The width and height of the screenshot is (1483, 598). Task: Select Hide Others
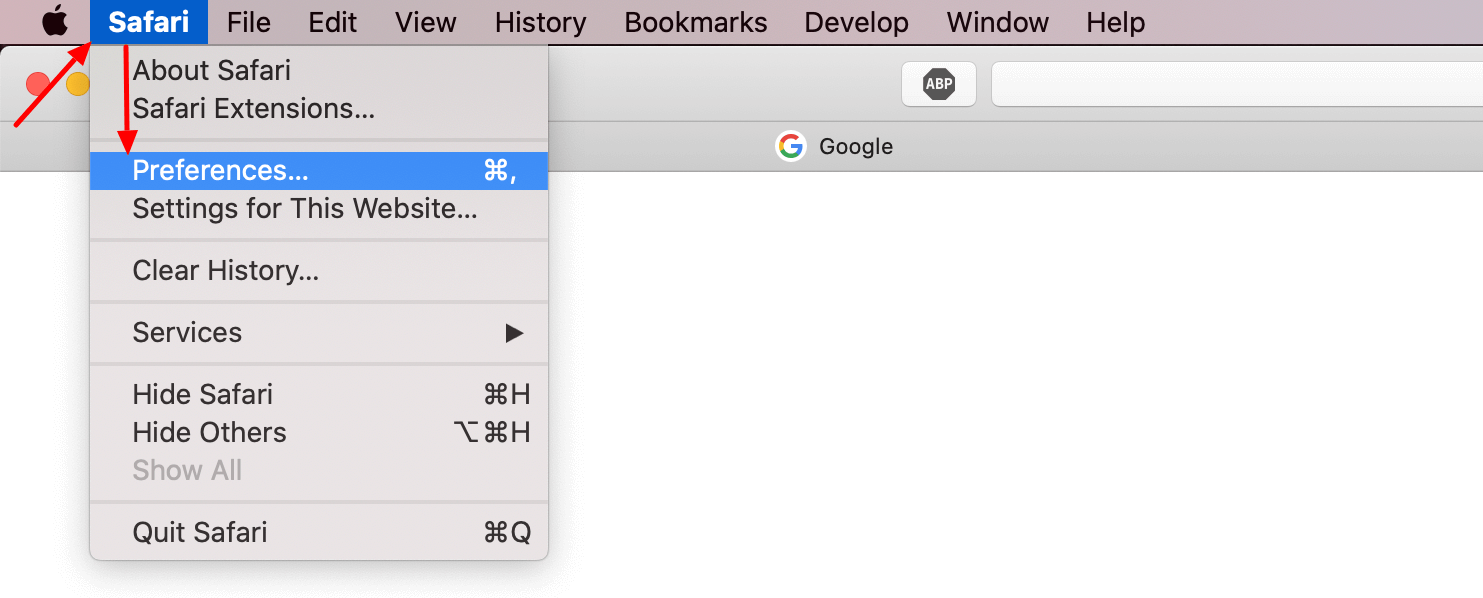click(x=319, y=432)
